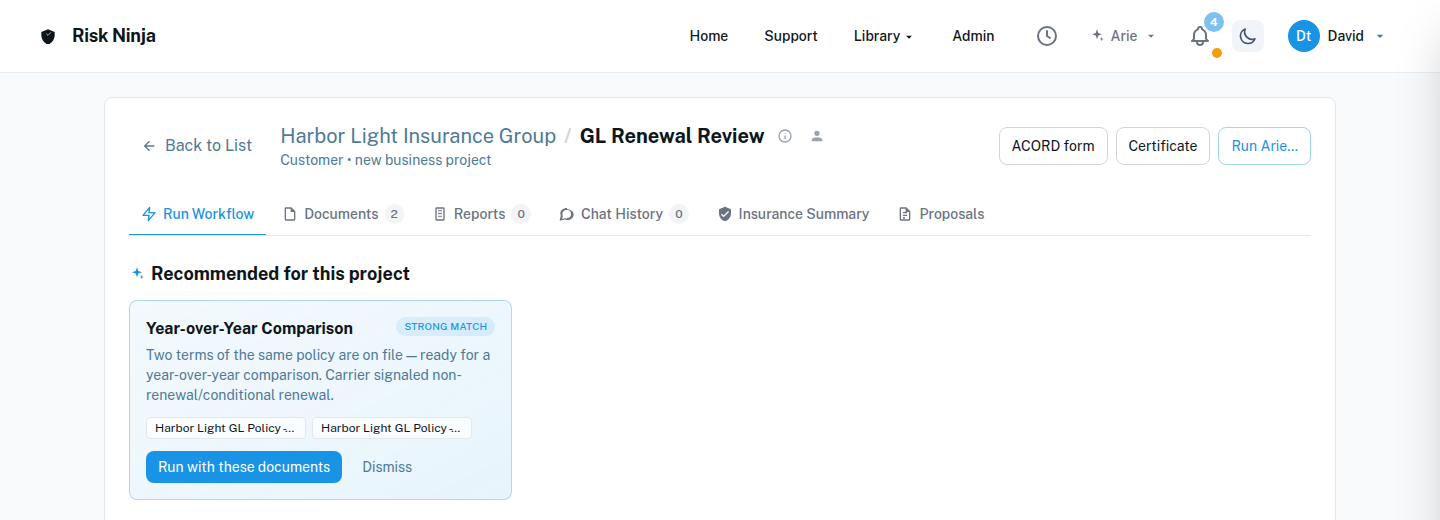Viewport: 1440px width, 520px height.
Task: Open the Arie assistant dropdown
Action: point(1123,36)
